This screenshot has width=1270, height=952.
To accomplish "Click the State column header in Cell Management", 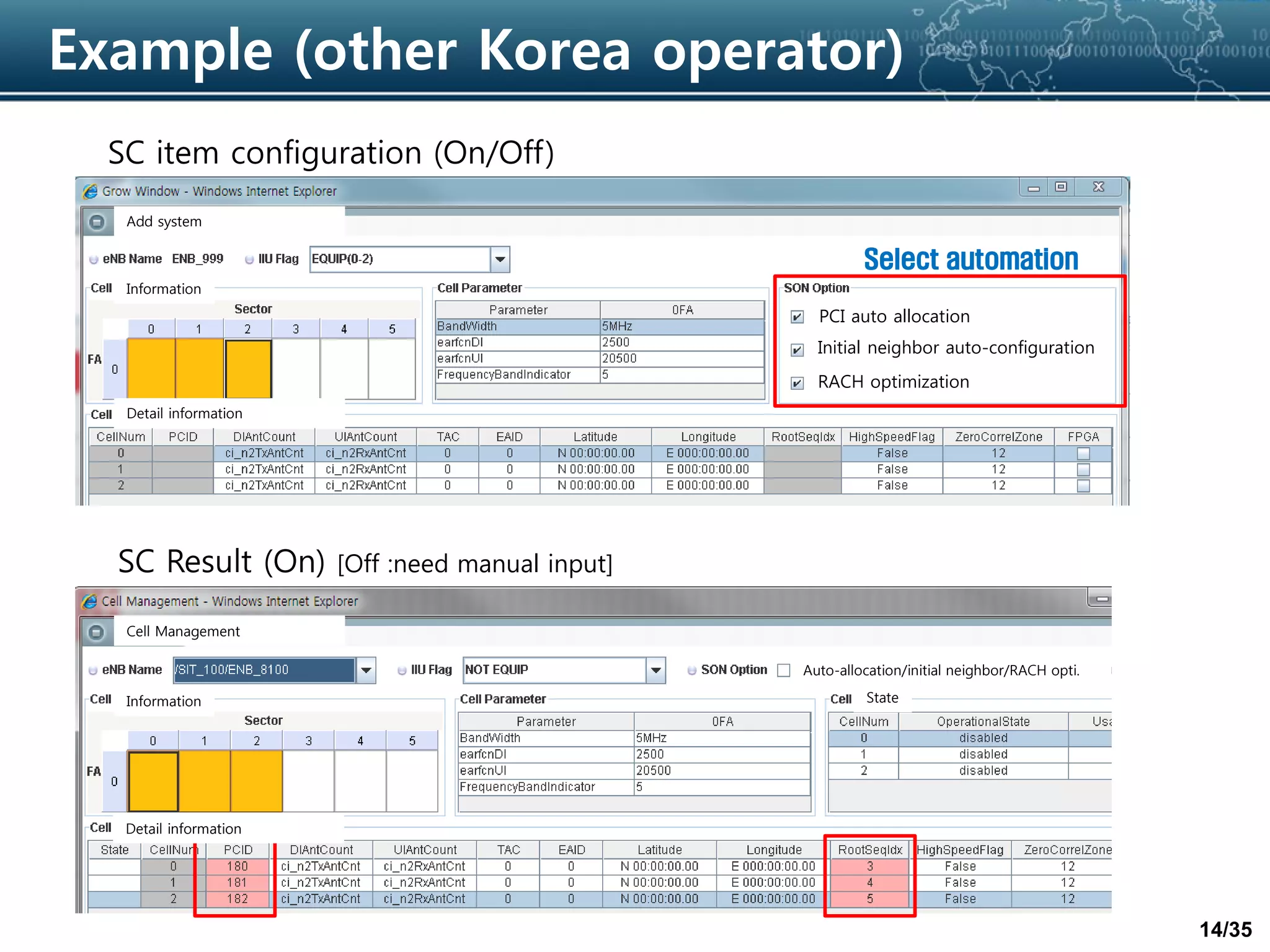I will [115, 850].
